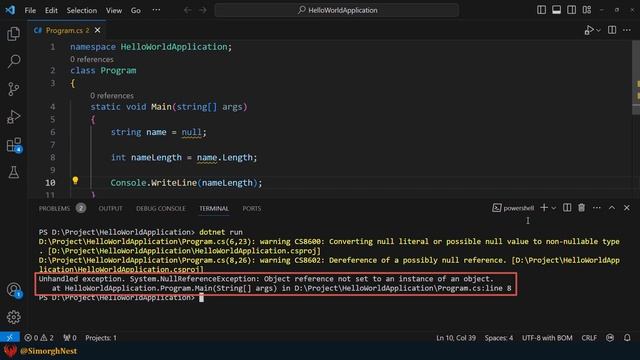Click 0 references above class Program
The image size is (640, 360).
coord(92,59)
